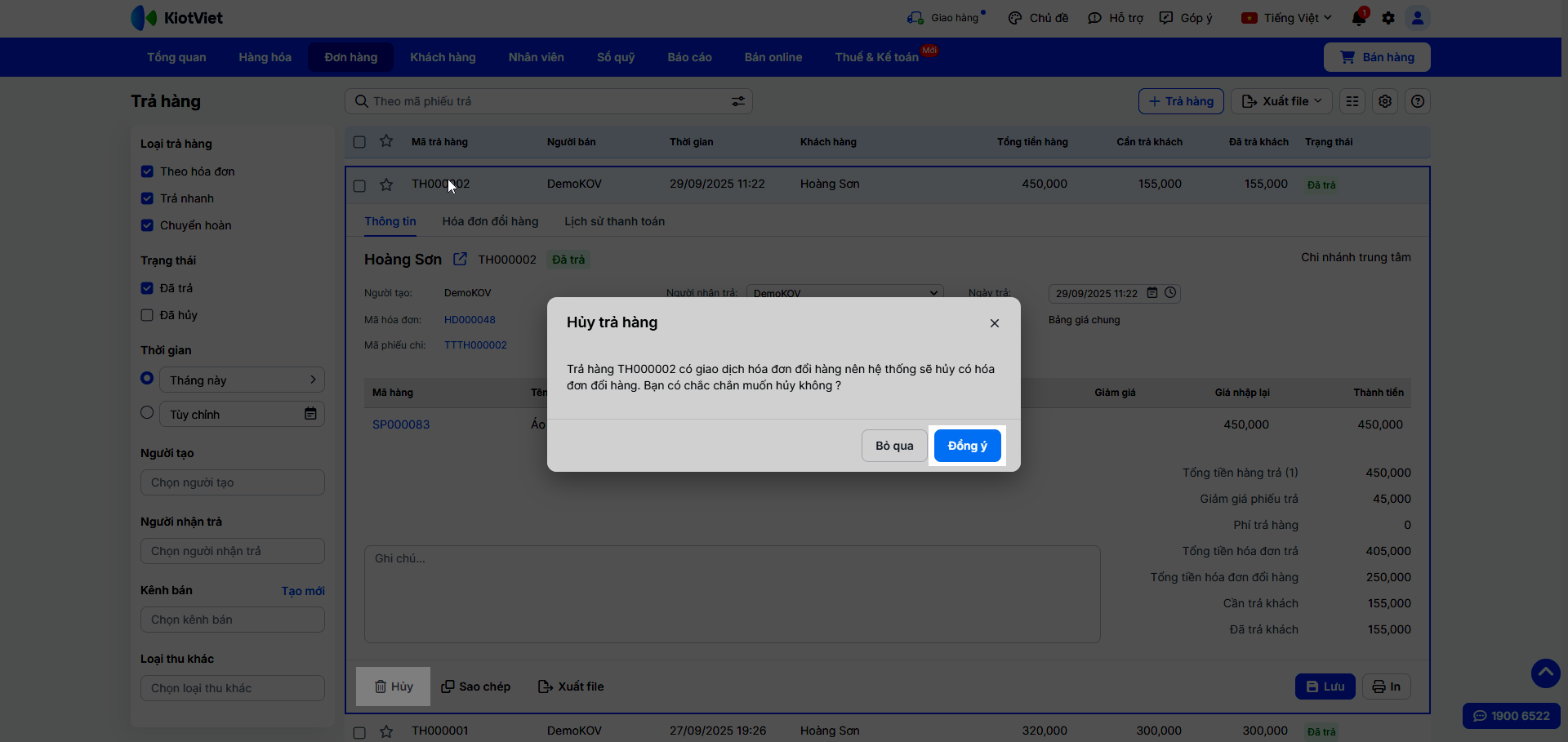
Task: Open the return list settings gear
Action: (1385, 101)
